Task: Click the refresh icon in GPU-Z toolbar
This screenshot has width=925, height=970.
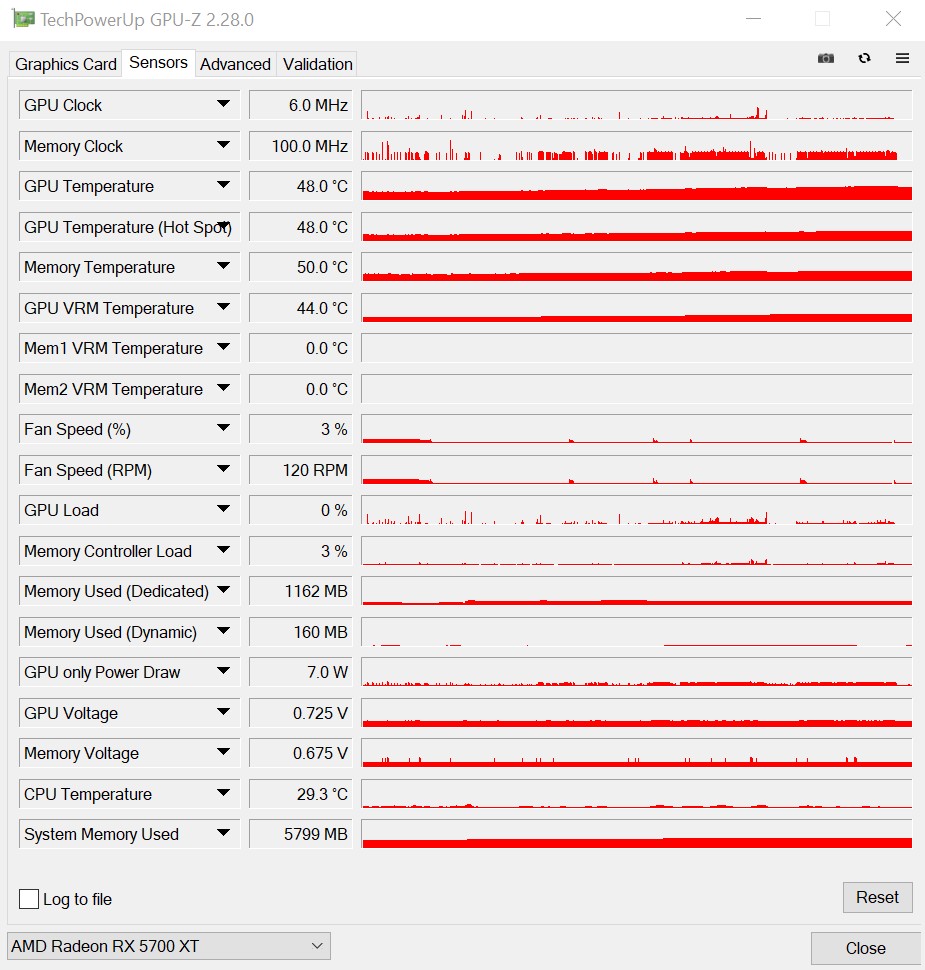Action: point(864,58)
